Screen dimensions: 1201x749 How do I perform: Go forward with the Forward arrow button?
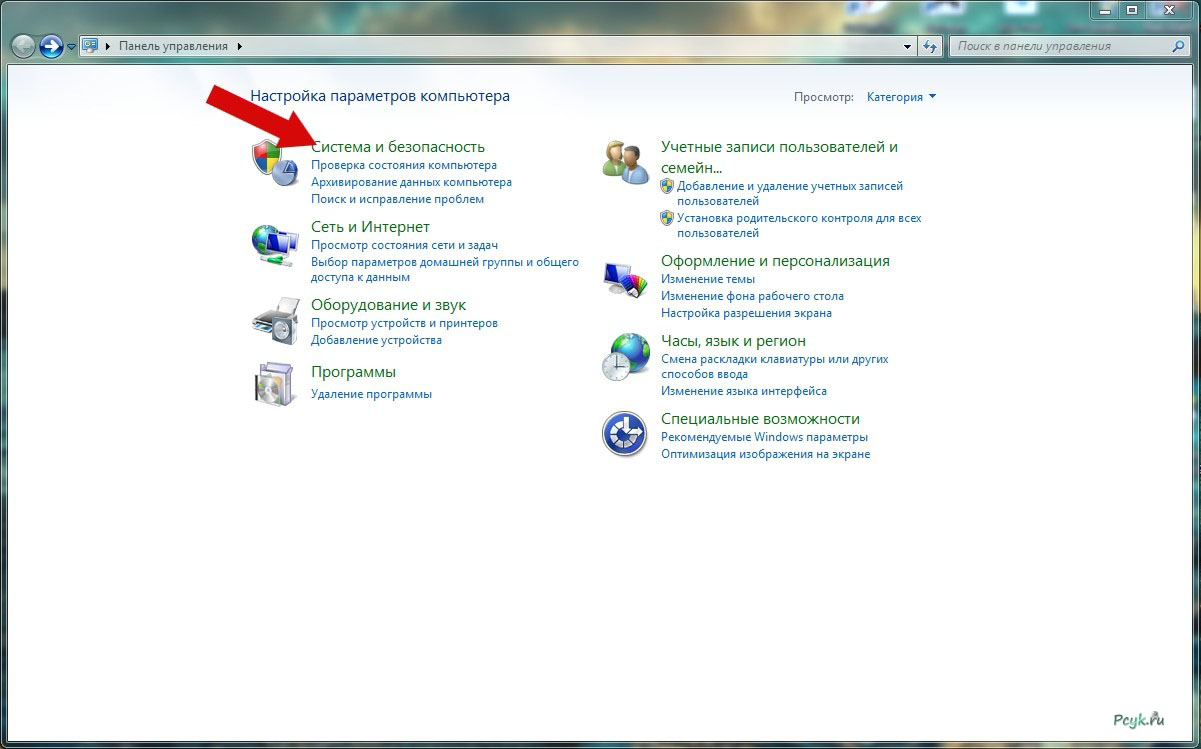coord(51,46)
